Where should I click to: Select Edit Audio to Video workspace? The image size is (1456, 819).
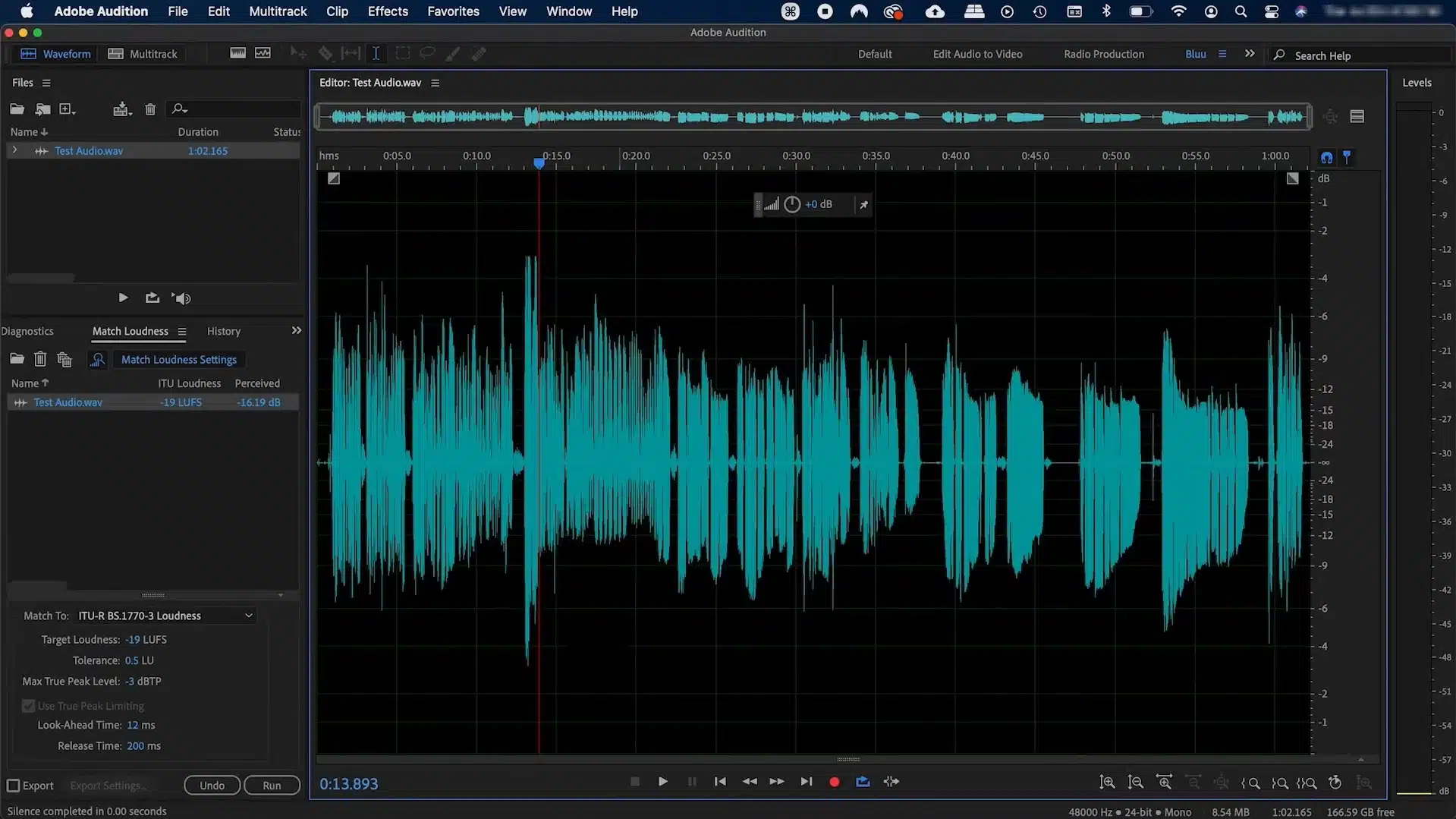[977, 54]
